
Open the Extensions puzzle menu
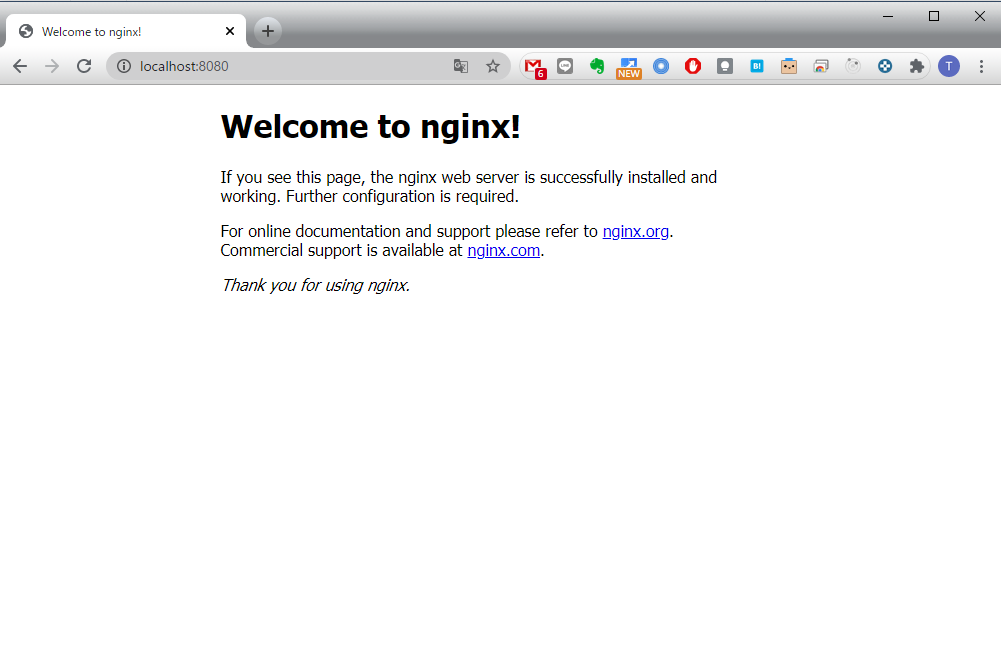[917, 66]
